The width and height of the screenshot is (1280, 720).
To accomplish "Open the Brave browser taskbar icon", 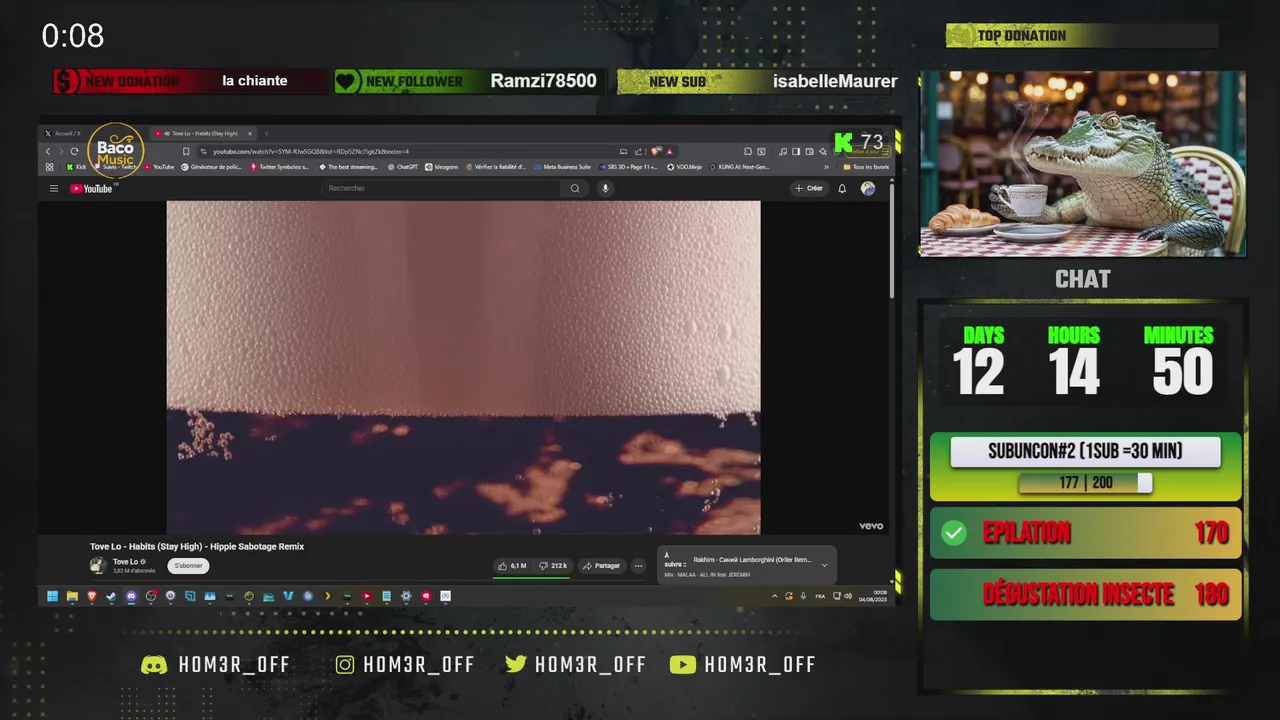I will 92,596.
